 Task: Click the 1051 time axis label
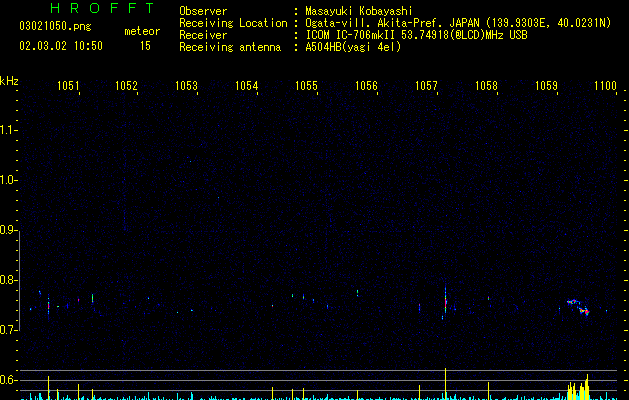pyautogui.click(x=68, y=86)
